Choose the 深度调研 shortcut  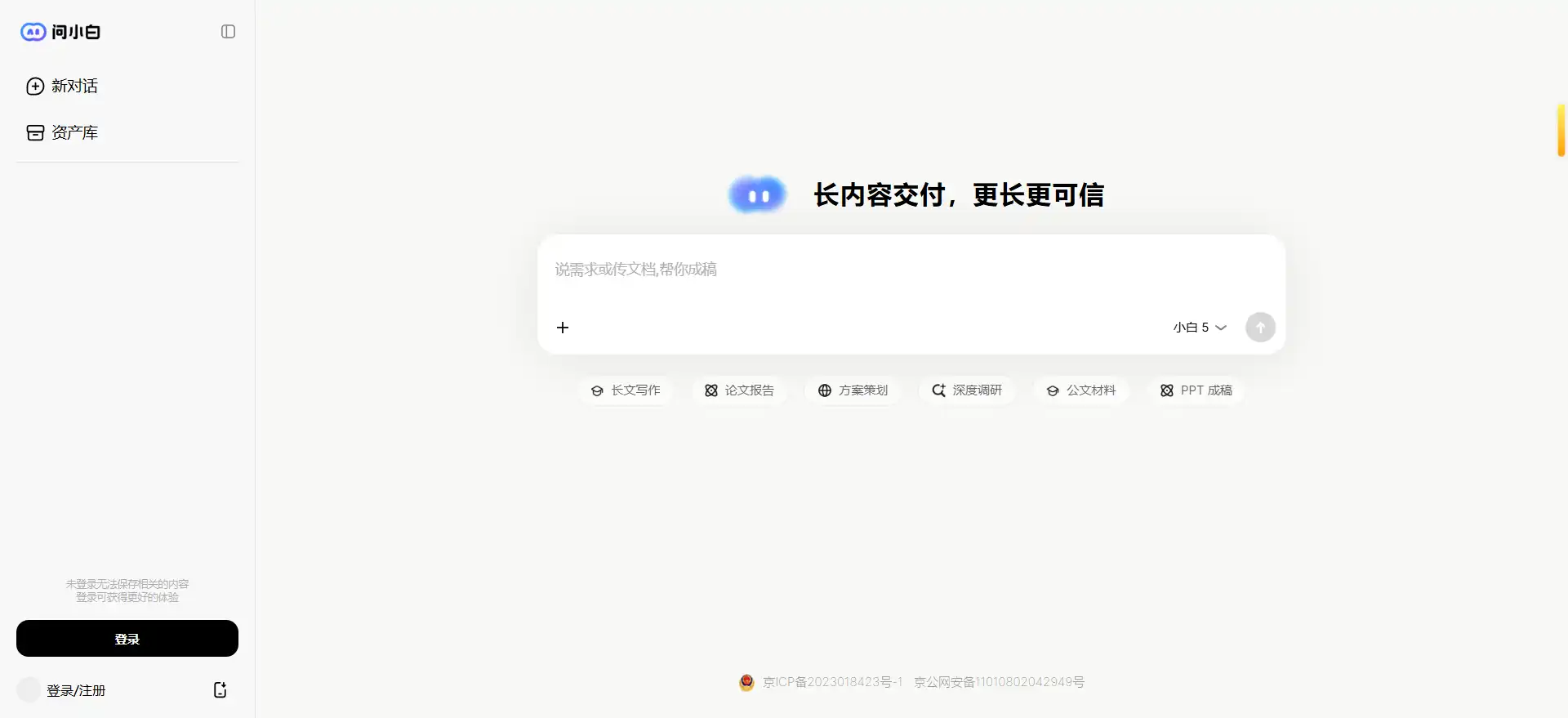click(967, 390)
